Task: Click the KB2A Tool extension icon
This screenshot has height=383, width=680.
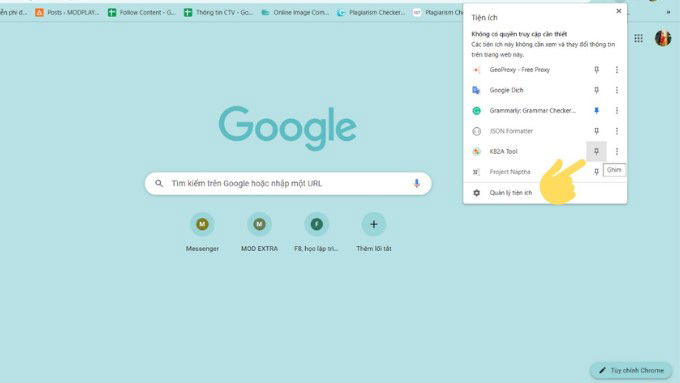Action: pos(477,151)
